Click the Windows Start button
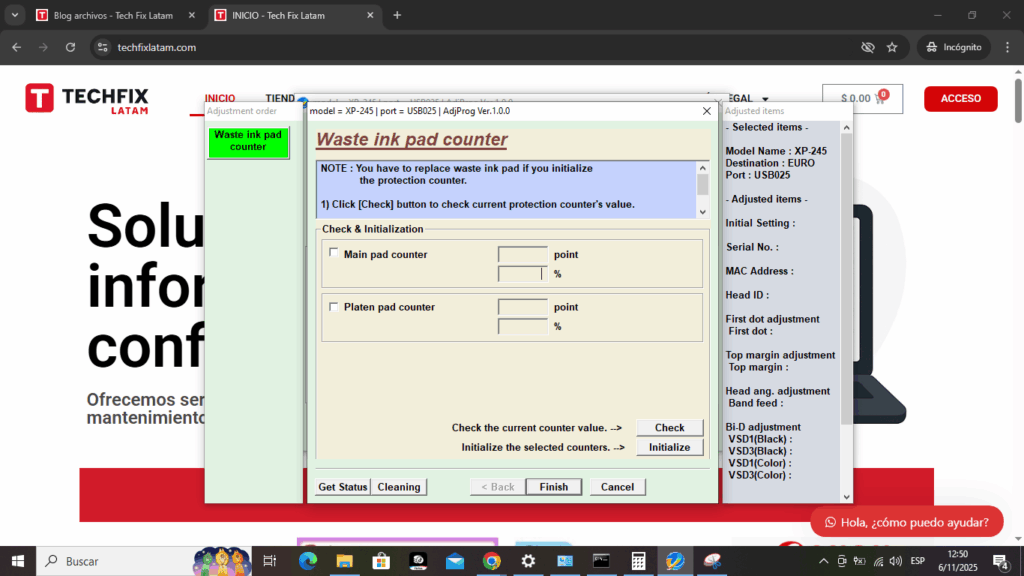 coord(18,561)
